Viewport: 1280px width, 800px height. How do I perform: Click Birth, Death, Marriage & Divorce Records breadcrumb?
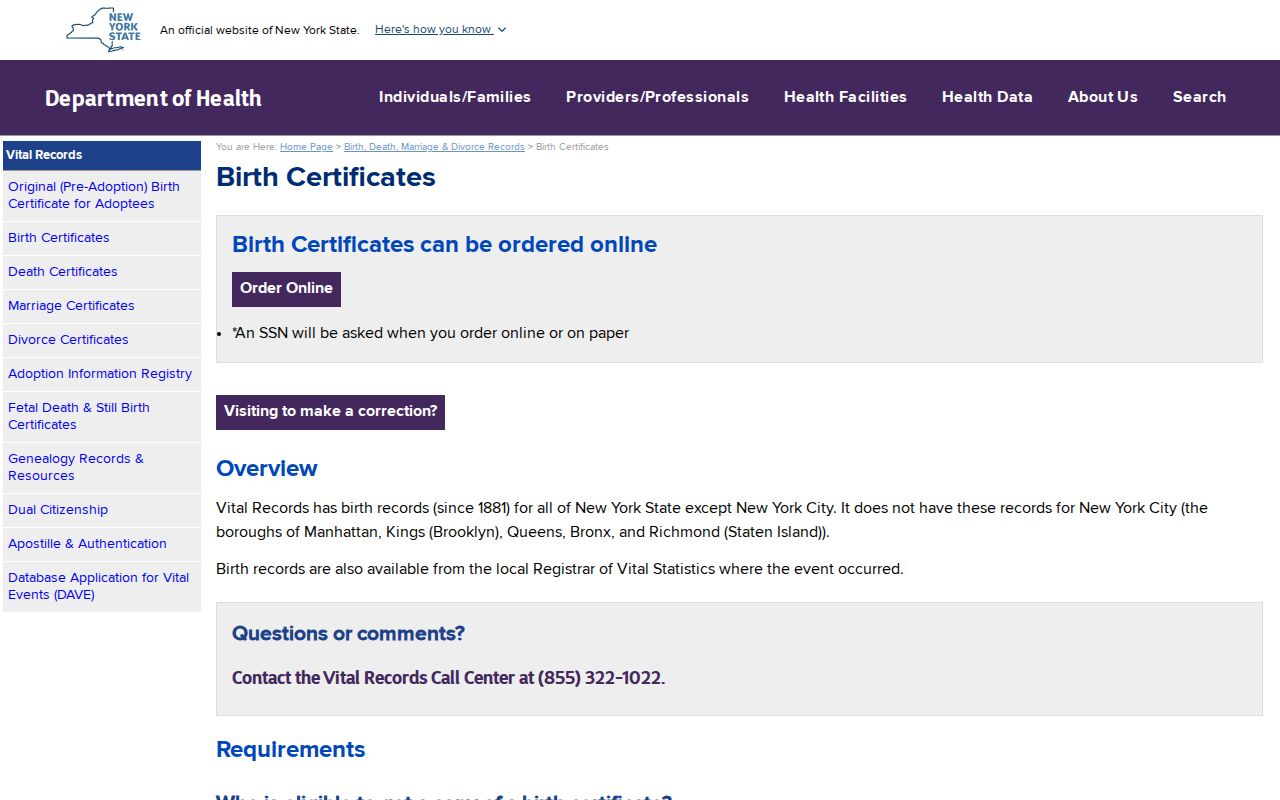tap(434, 147)
